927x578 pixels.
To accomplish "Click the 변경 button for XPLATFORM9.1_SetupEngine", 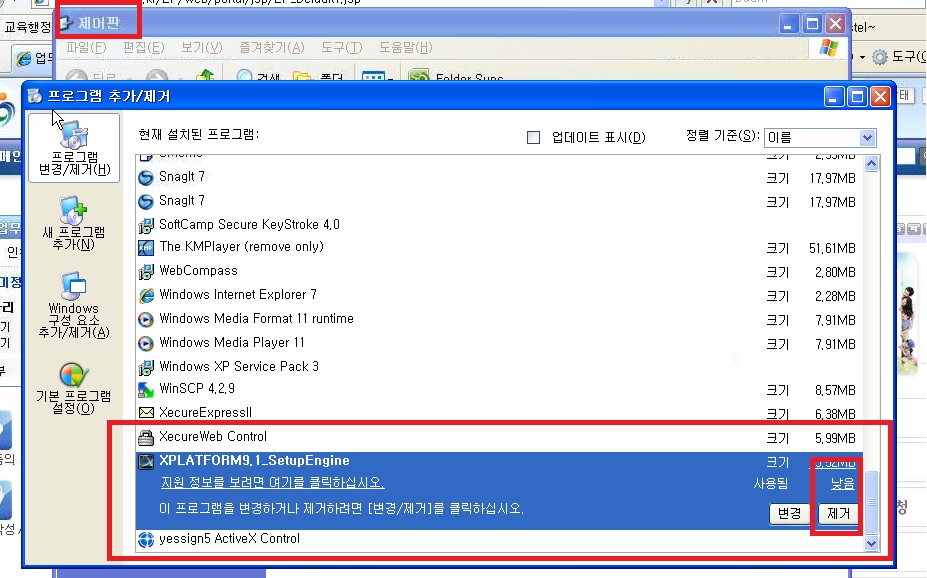I will (789, 514).
